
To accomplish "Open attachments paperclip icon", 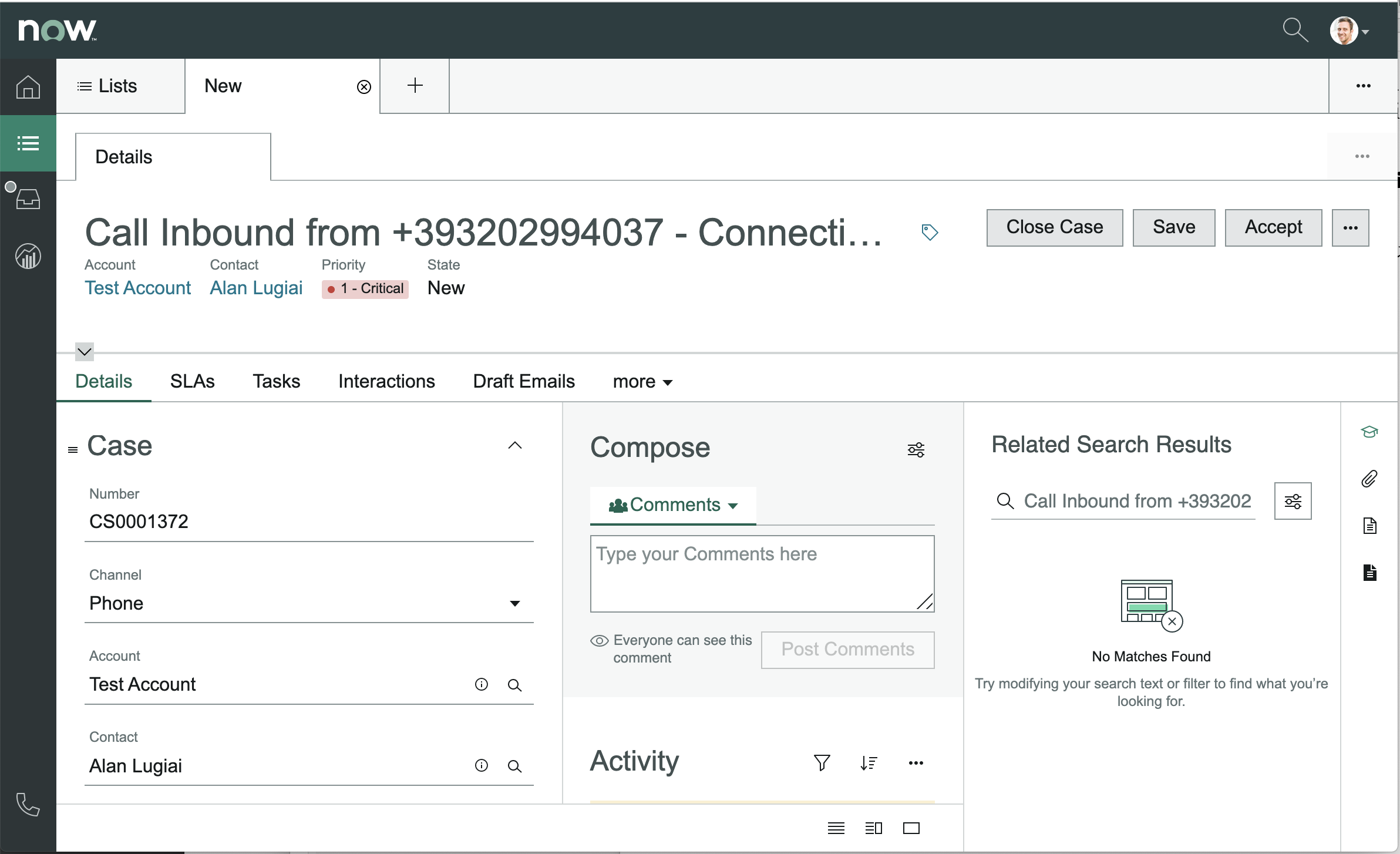I will 1369,479.
